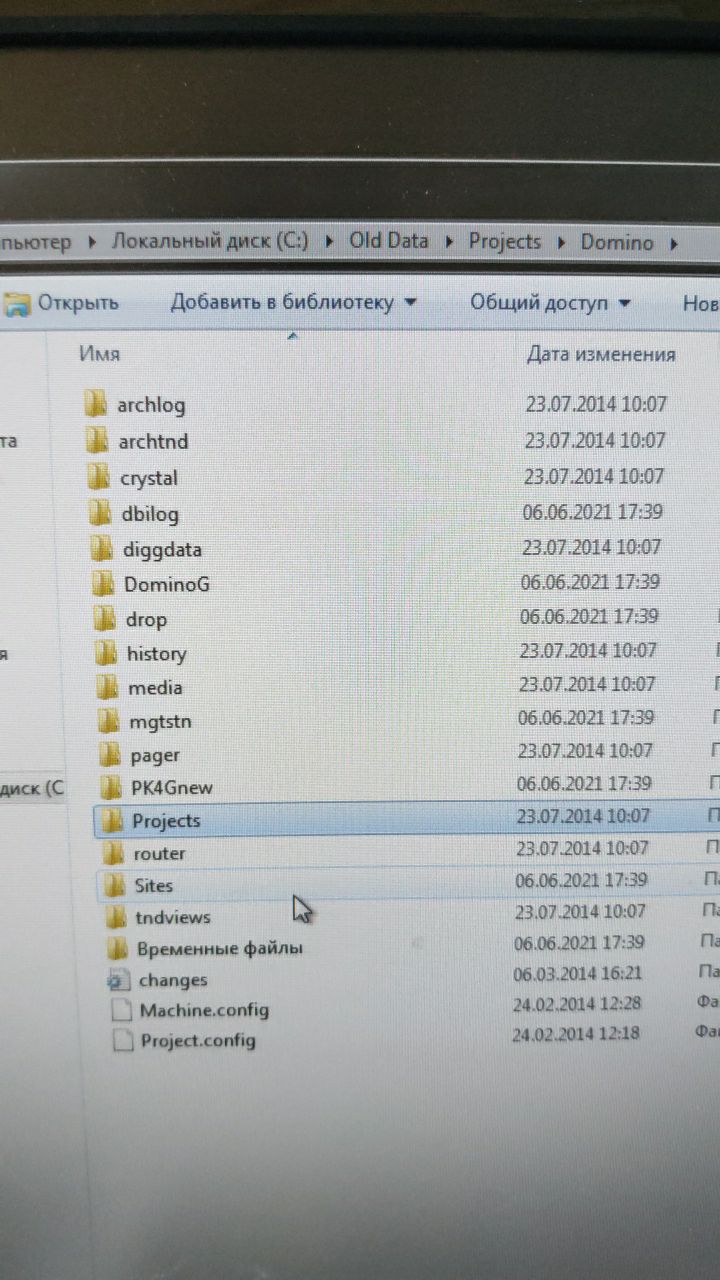Select the diggdata folder name

pyautogui.click(x=162, y=549)
